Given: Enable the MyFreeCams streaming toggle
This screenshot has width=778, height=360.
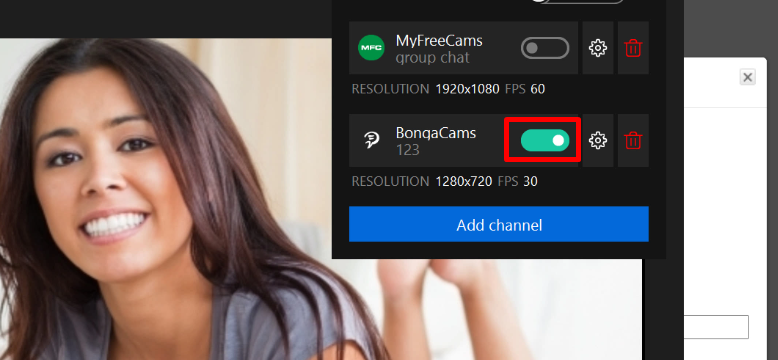Looking at the screenshot, I should 545,48.
